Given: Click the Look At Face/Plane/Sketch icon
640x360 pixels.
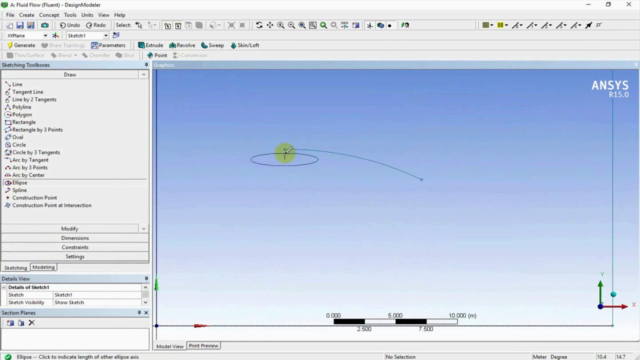Looking at the screenshot, I should point(405,25).
